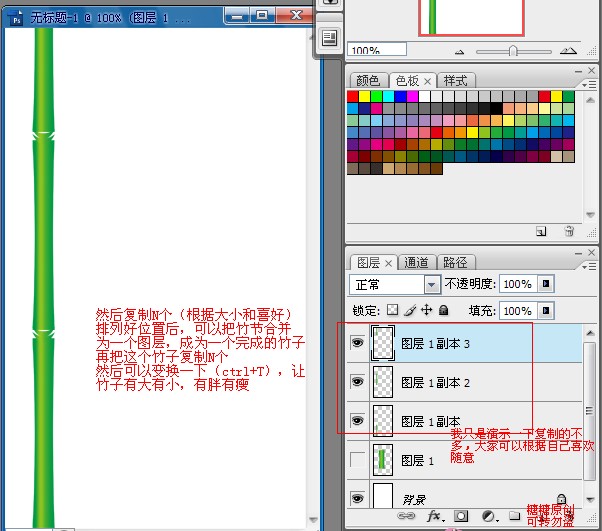Open the collapsed panel dock icon with lines
The image size is (602, 531).
(329, 38)
